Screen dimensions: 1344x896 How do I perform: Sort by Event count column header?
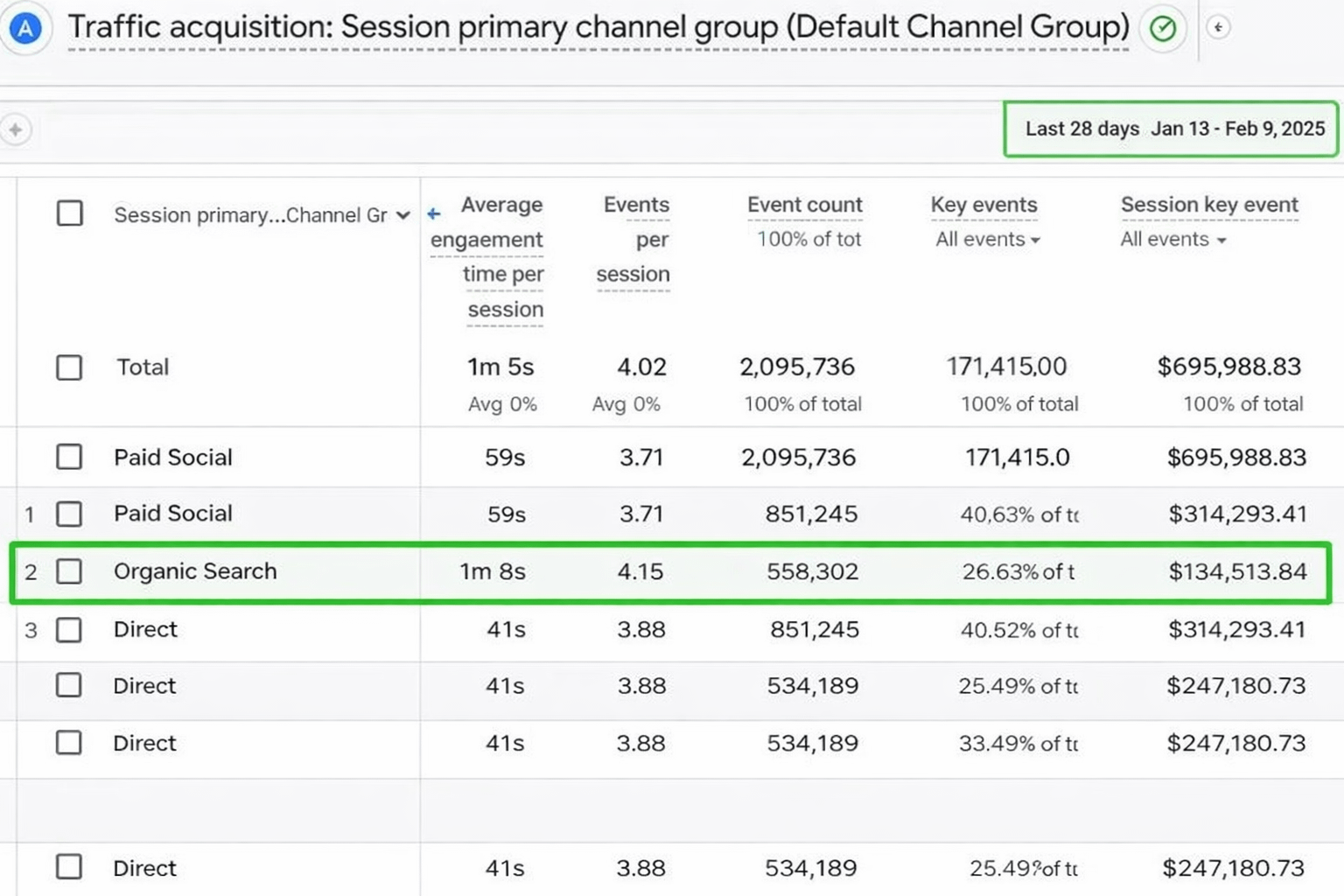pyautogui.click(x=804, y=205)
